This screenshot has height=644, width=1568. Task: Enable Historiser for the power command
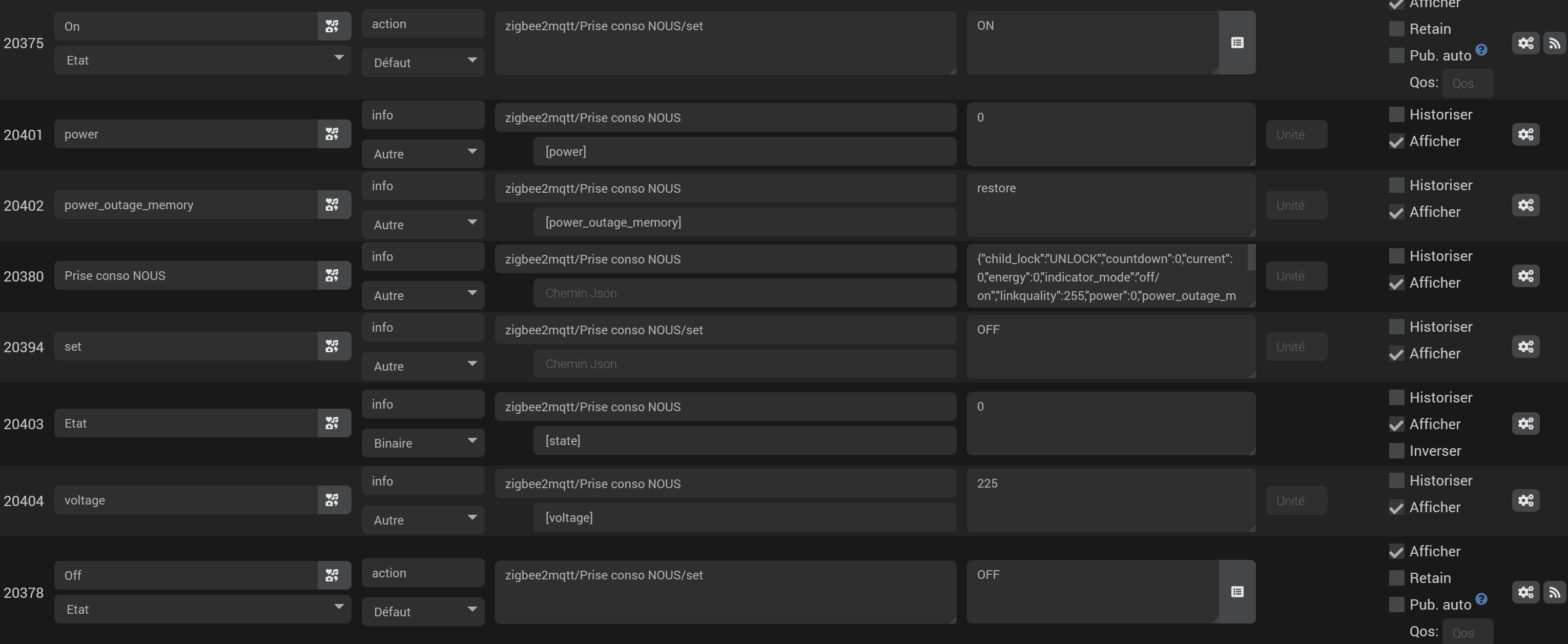click(1396, 114)
